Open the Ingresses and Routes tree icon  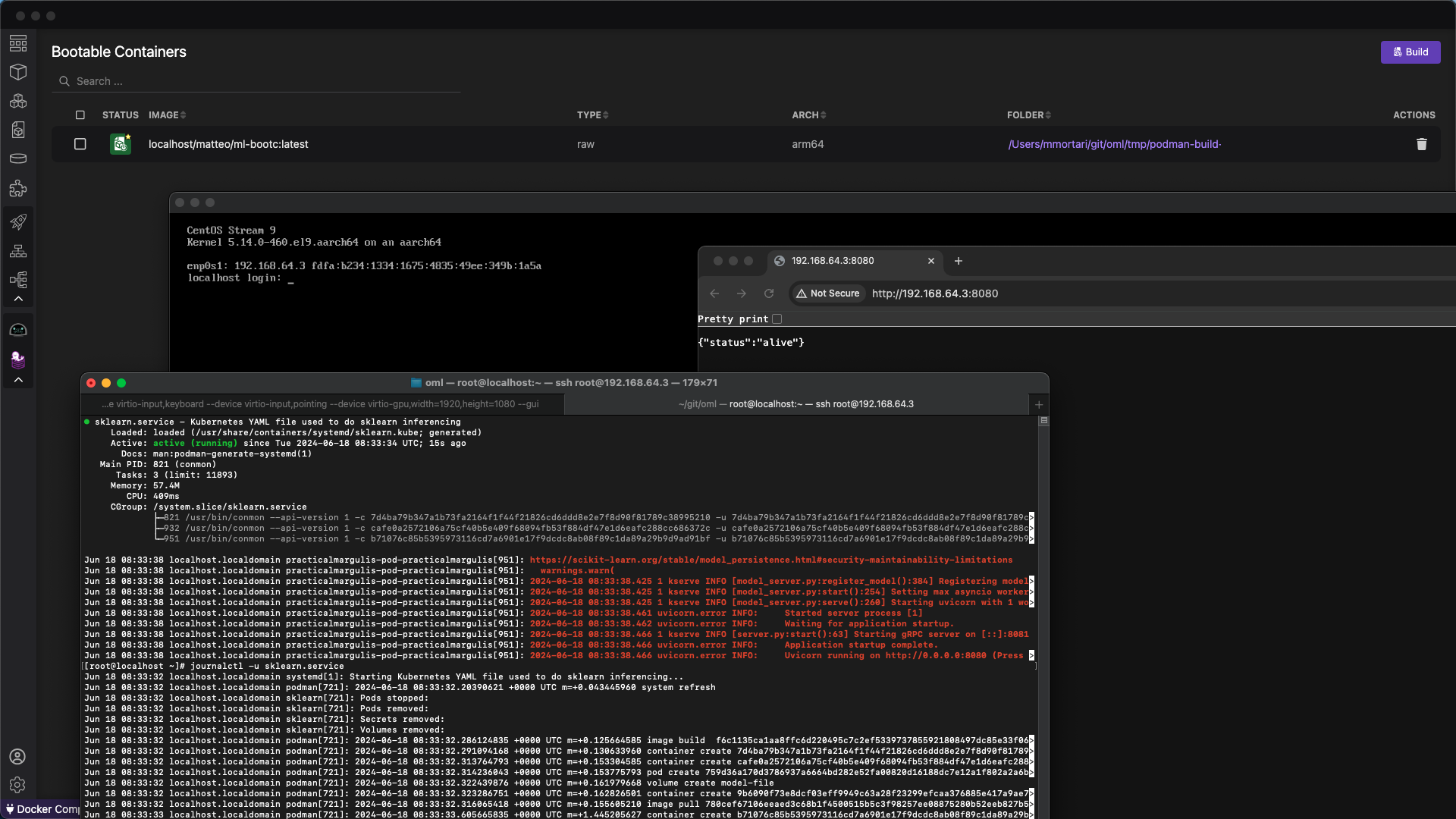pos(18,280)
